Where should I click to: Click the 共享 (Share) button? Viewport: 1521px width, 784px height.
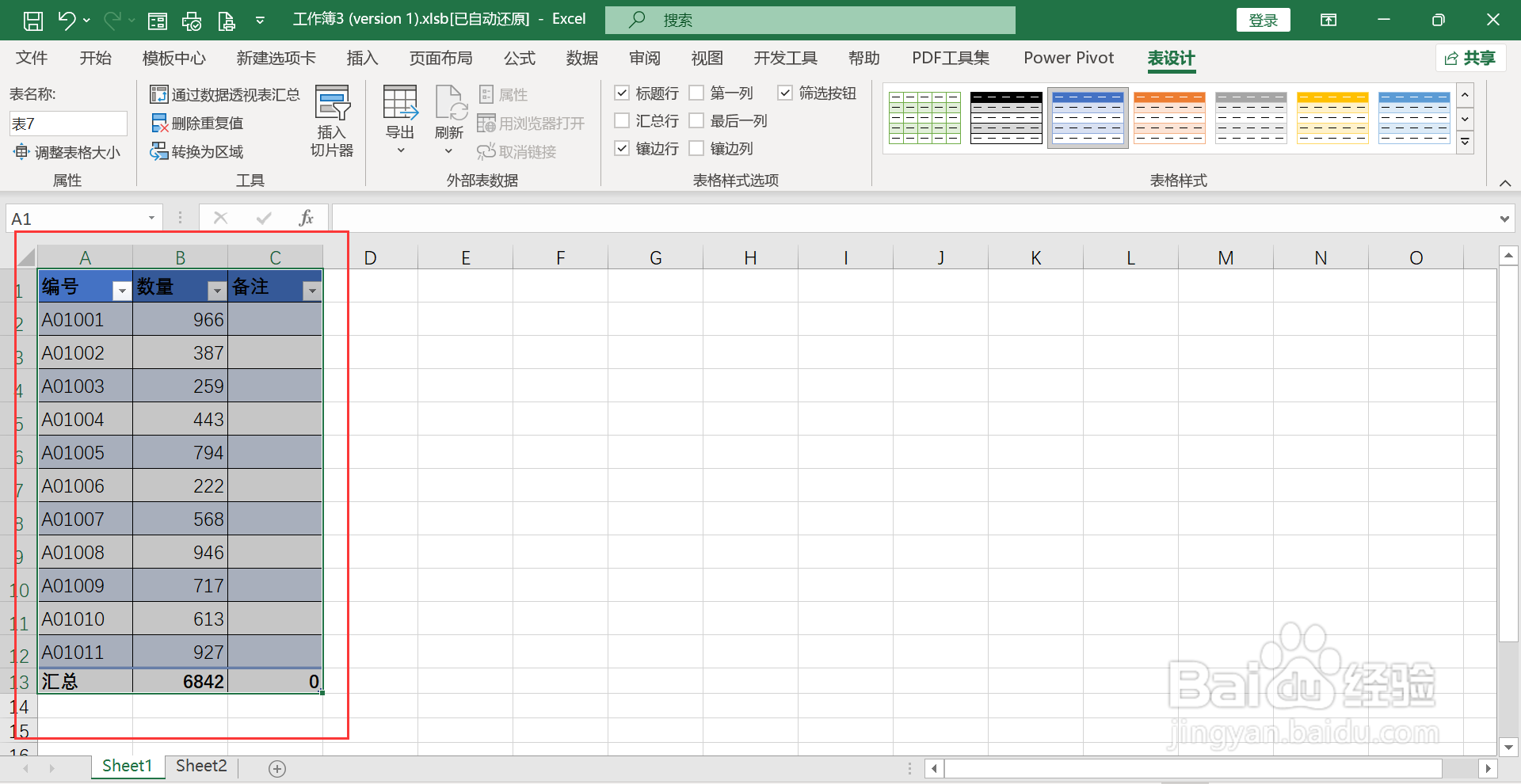click(x=1470, y=58)
